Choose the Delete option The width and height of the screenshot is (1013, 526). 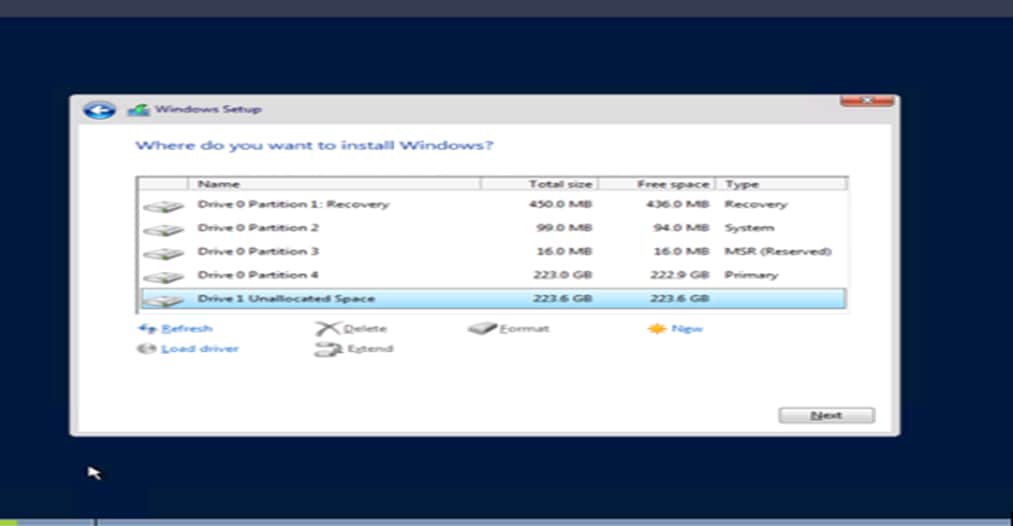[365, 328]
